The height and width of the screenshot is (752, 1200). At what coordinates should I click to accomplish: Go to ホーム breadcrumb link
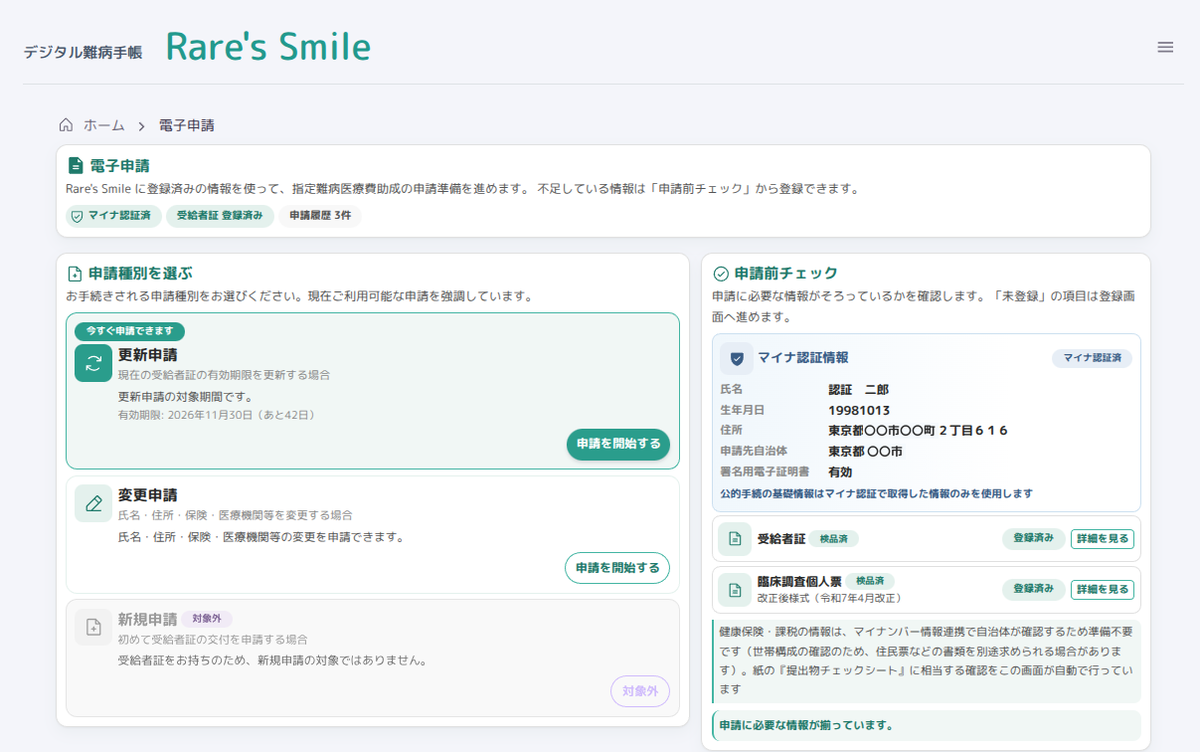104,125
